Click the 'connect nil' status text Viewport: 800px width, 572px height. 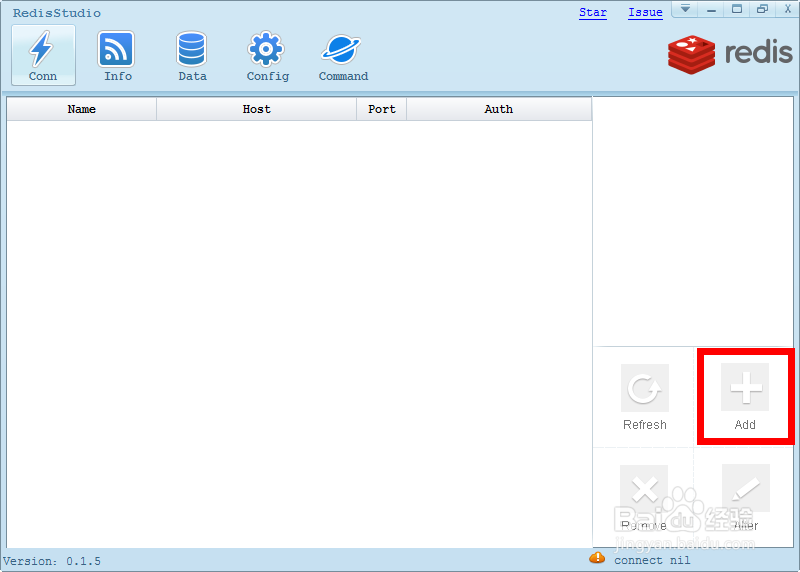[x=652, y=560]
